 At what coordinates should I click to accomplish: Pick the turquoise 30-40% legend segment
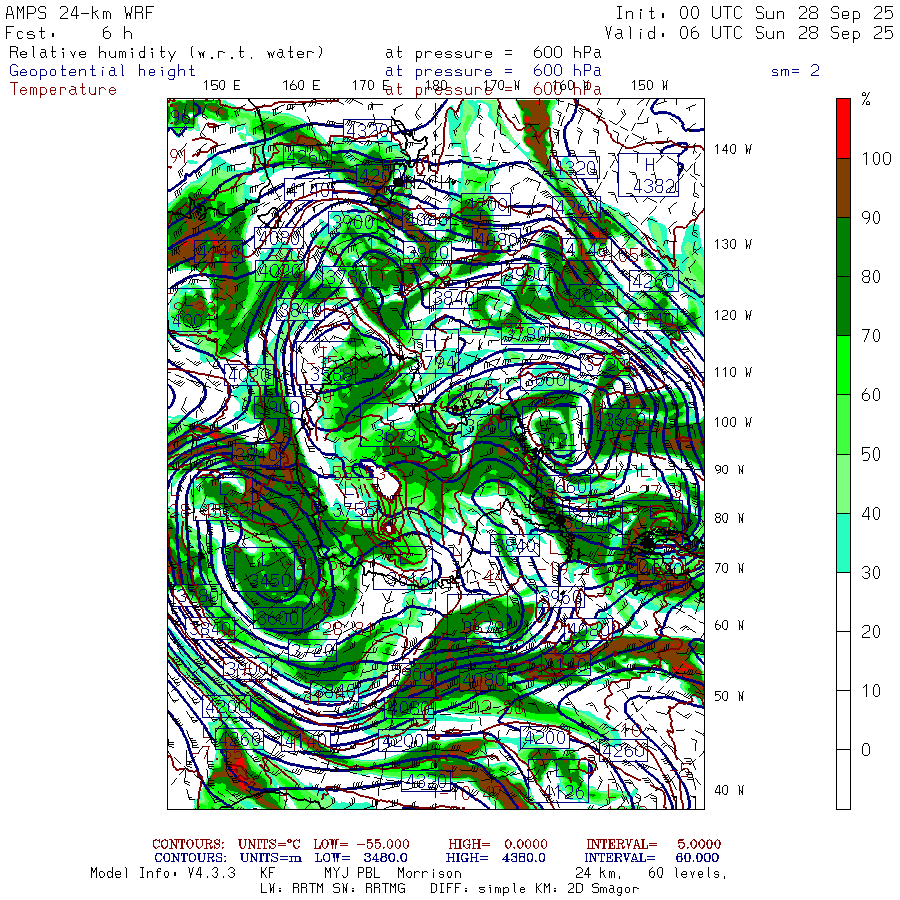click(x=844, y=542)
